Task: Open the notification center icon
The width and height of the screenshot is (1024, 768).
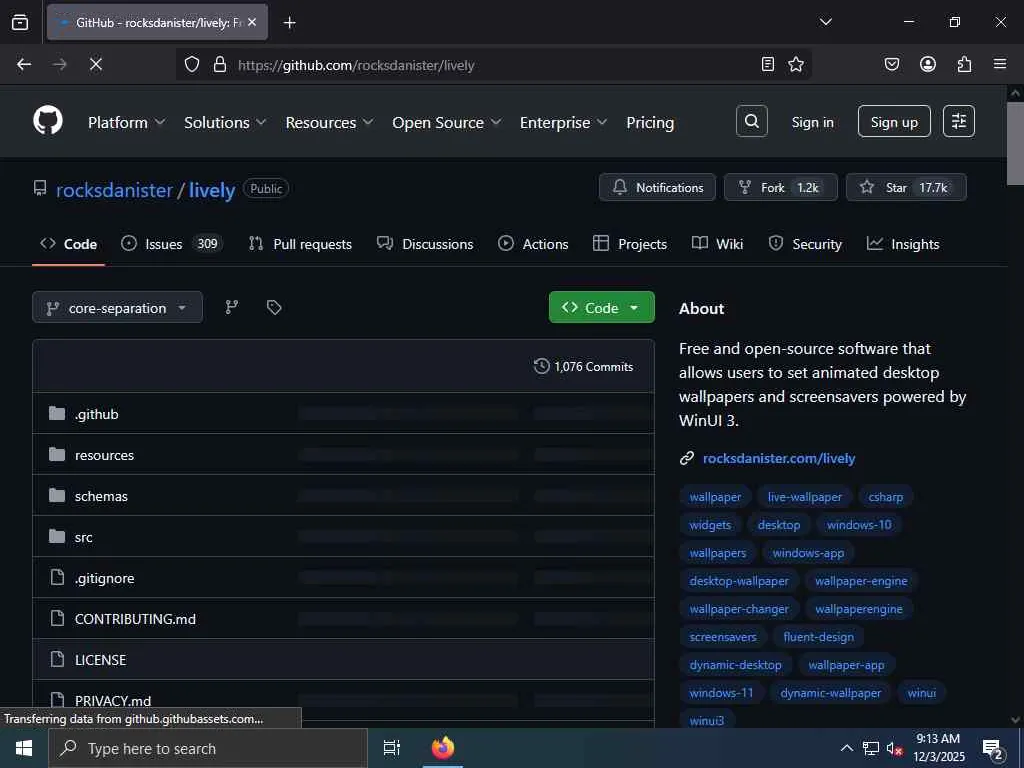Action: point(993,748)
